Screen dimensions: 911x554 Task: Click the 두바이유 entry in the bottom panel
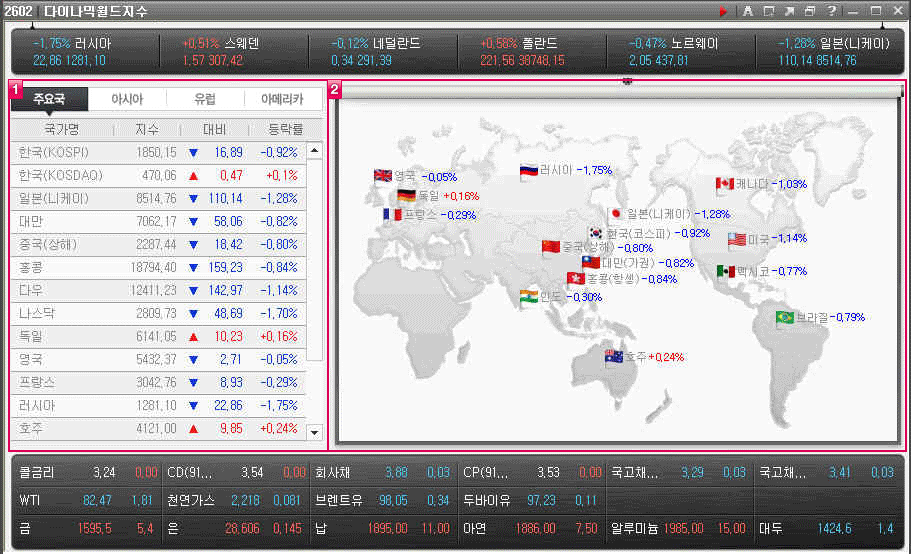click(530, 501)
